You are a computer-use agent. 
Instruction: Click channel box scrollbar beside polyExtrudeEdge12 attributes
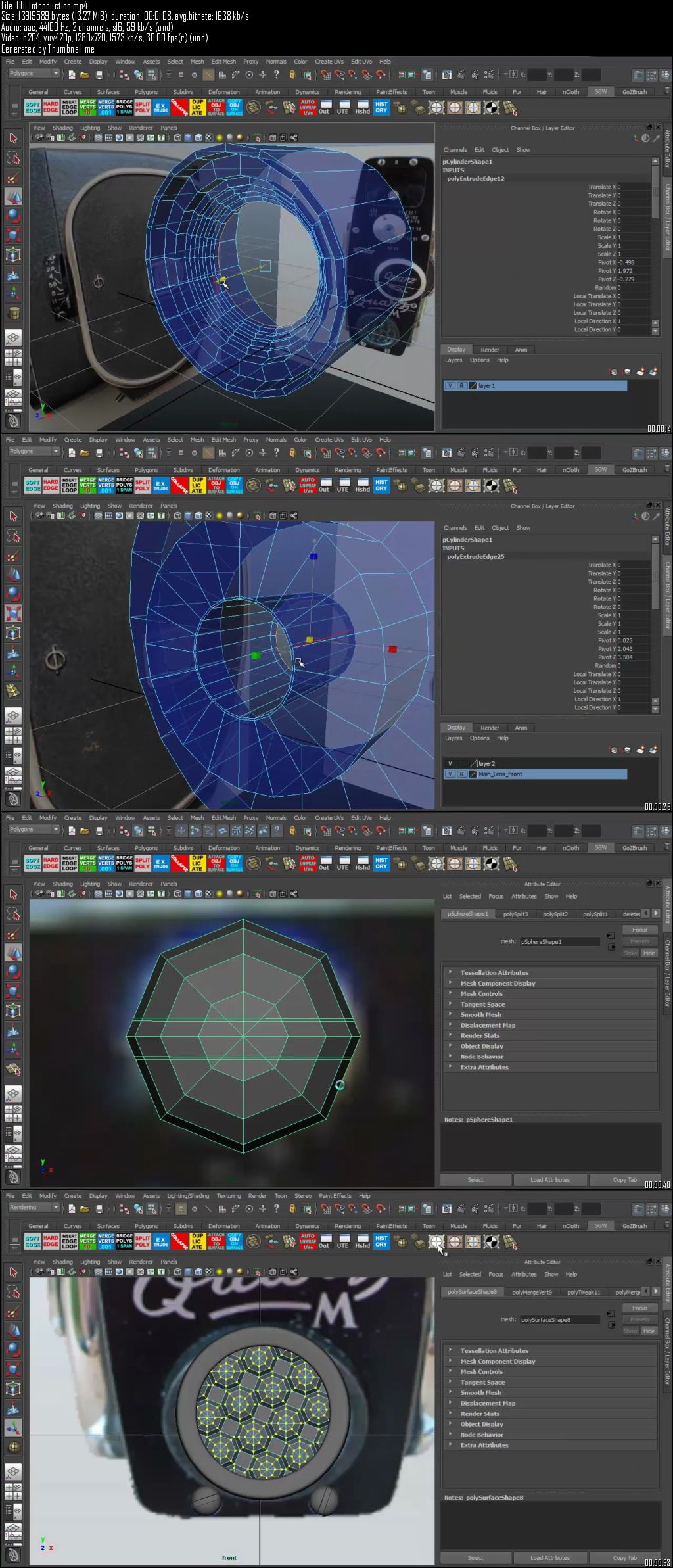pyautogui.click(x=655, y=191)
